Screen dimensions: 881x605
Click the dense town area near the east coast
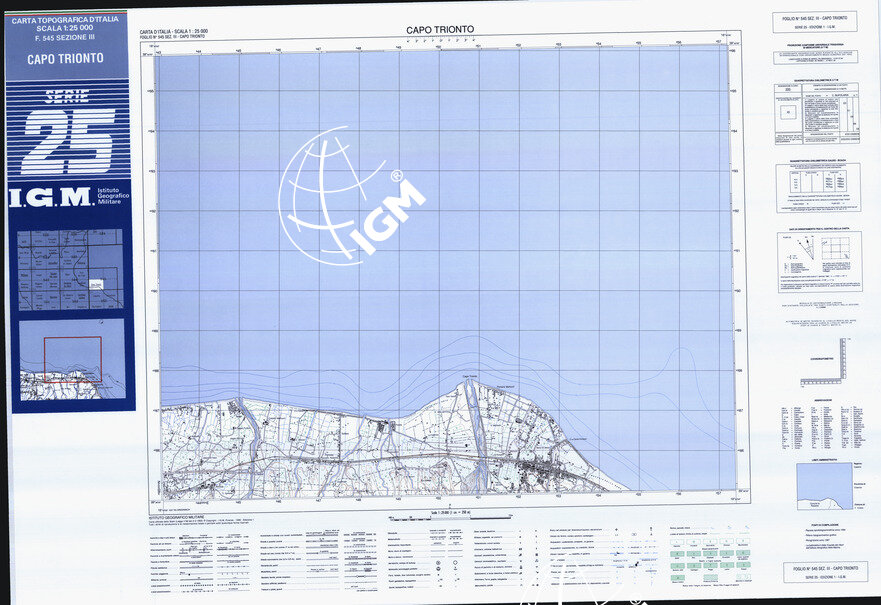(545, 467)
